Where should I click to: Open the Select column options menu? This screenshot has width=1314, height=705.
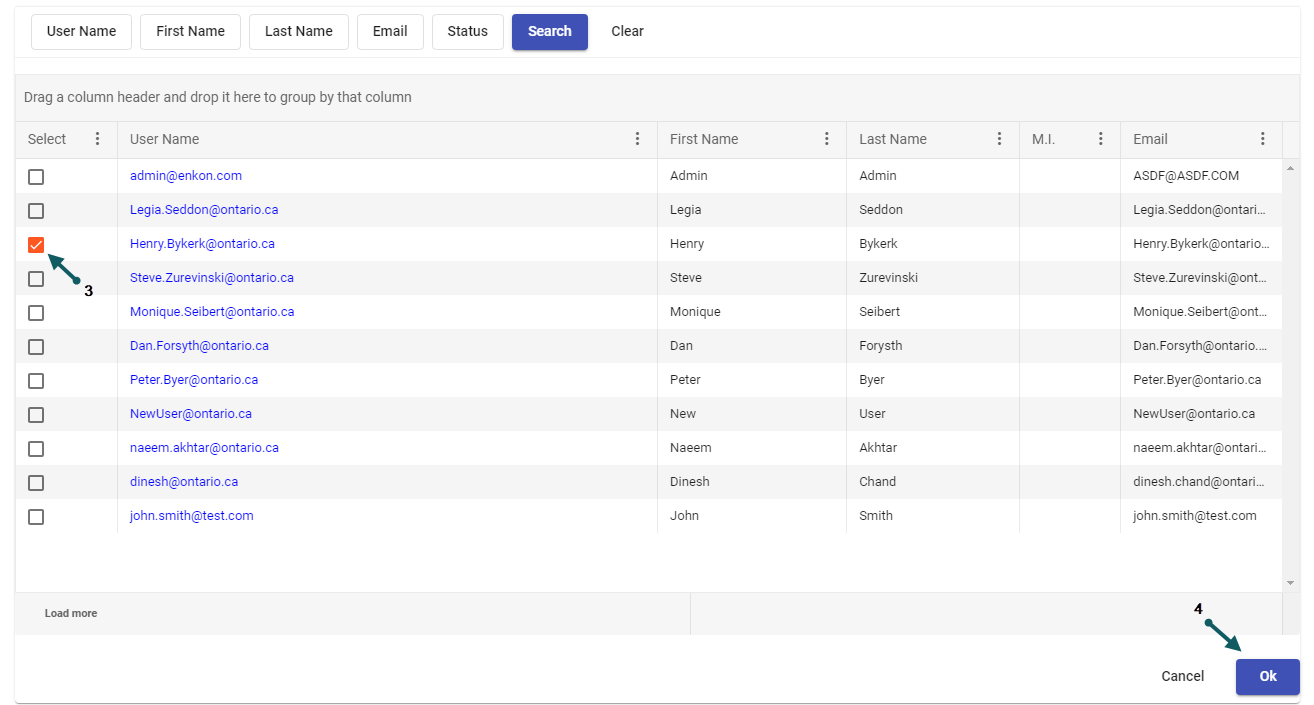(97, 139)
